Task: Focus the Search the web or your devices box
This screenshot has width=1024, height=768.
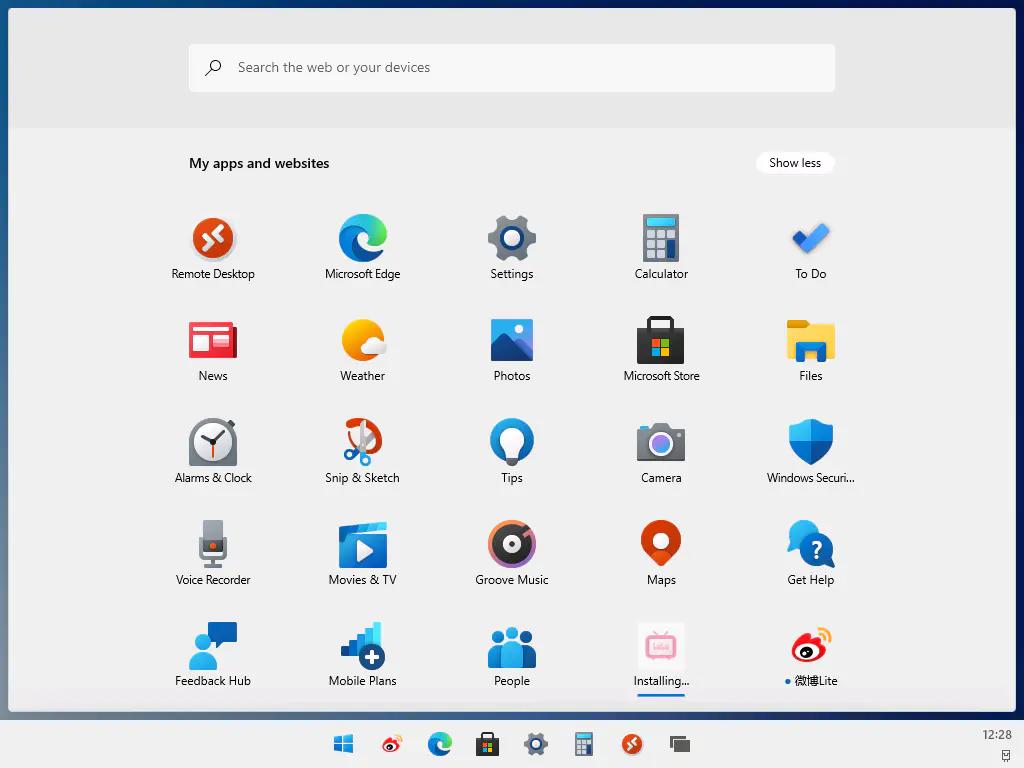Action: click(512, 68)
